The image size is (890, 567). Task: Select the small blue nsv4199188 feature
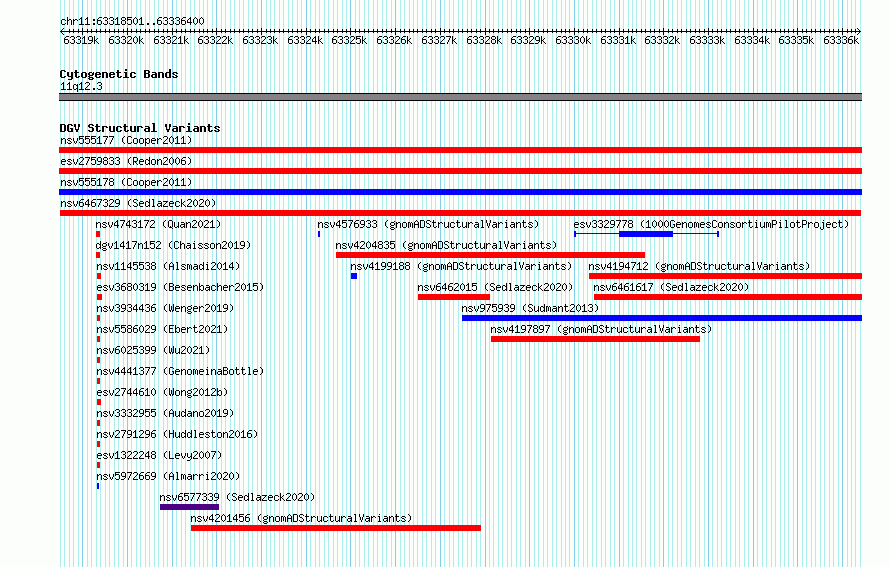[354, 276]
